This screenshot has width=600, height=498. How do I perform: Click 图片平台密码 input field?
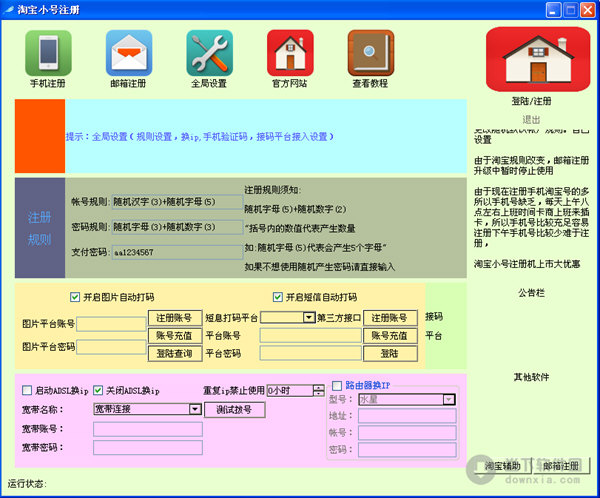click(x=111, y=347)
